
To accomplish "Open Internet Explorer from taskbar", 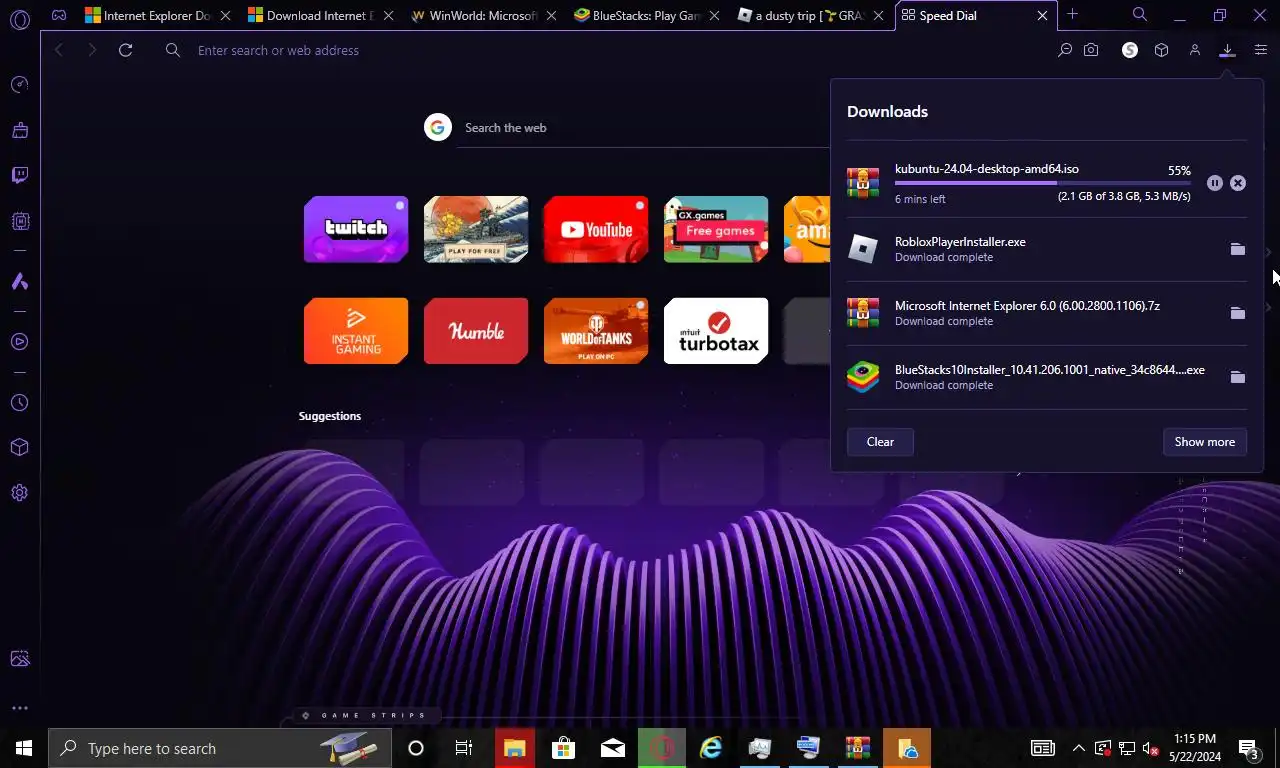I will coord(711,748).
